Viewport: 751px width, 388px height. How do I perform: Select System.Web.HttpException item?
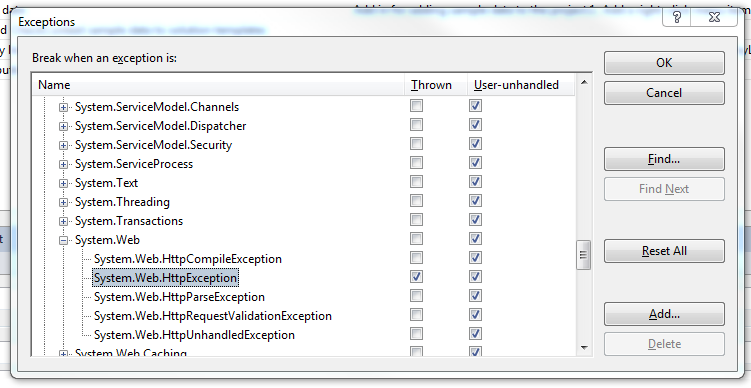(x=165, y=278)
